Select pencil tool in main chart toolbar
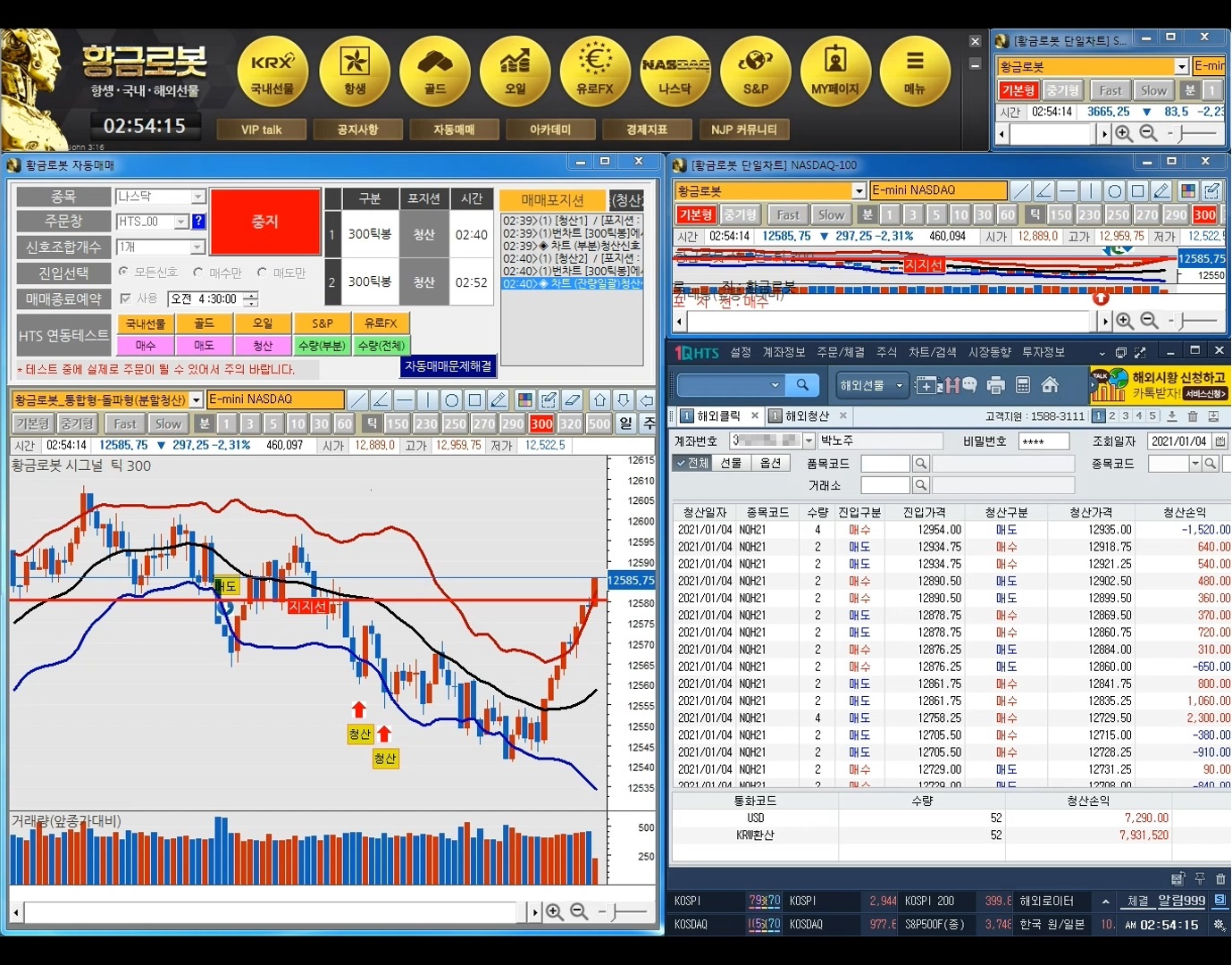Image resolution: width=1232 pixels, height=965 pixels. click(499, 399)
